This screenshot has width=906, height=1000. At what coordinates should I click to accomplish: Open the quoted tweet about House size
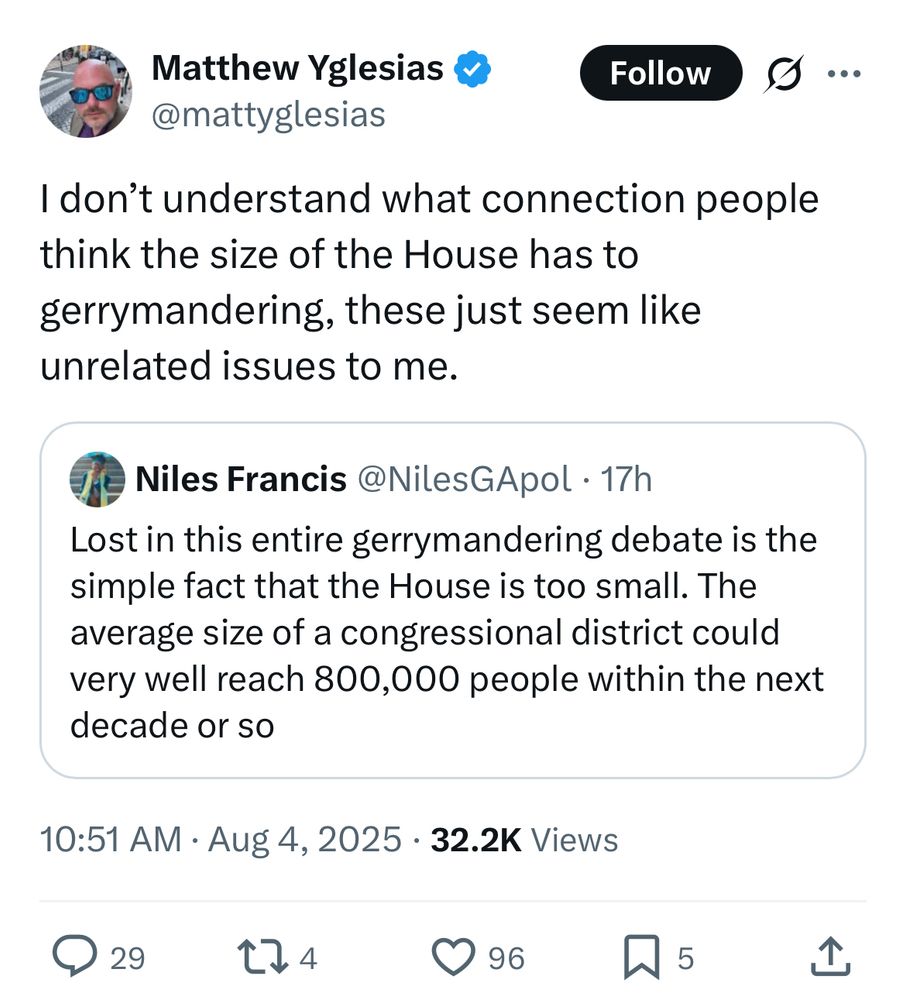pyautogui.click(x=452, y=632)
